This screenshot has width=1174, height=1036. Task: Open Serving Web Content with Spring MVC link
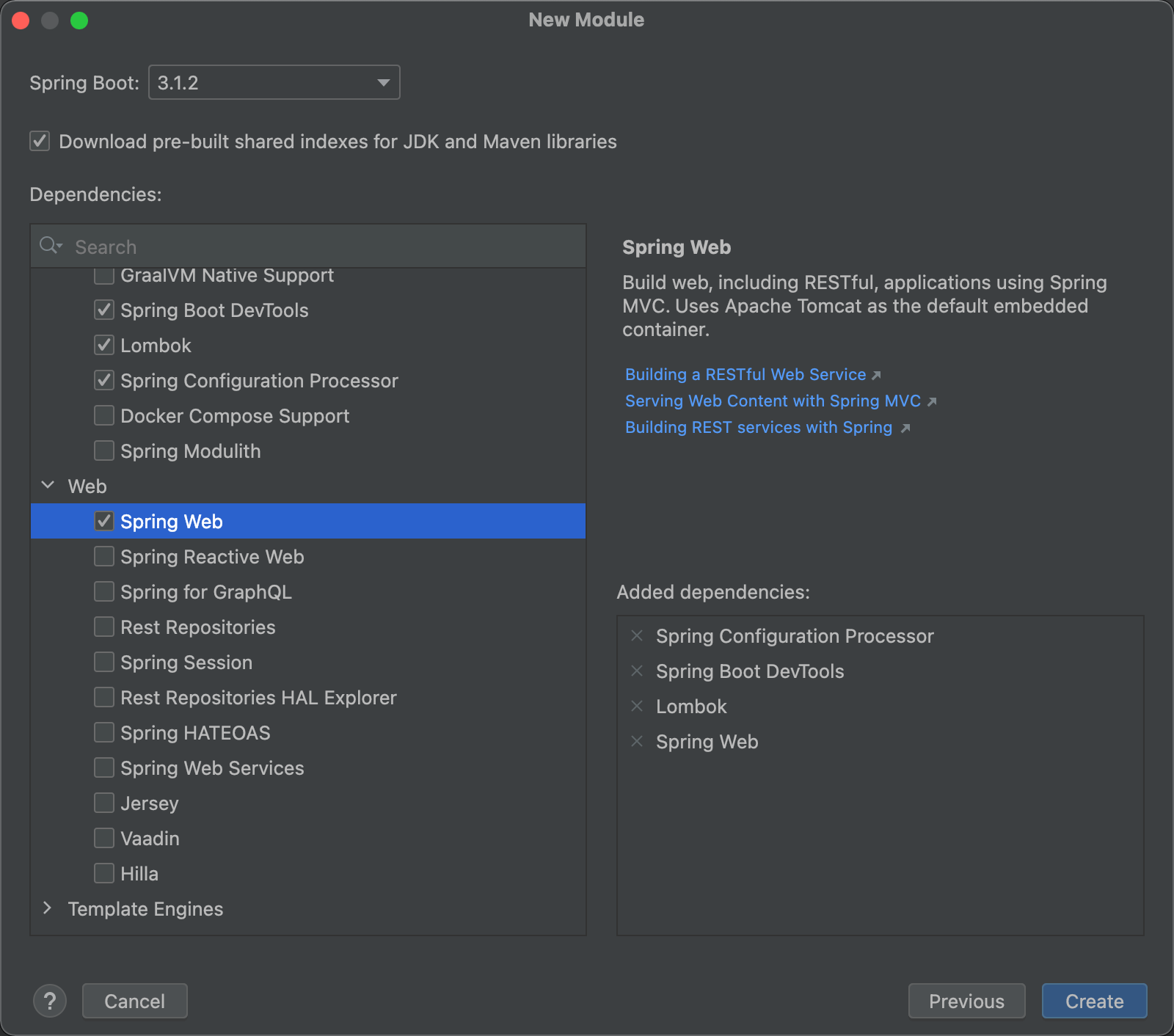(773, 401)
